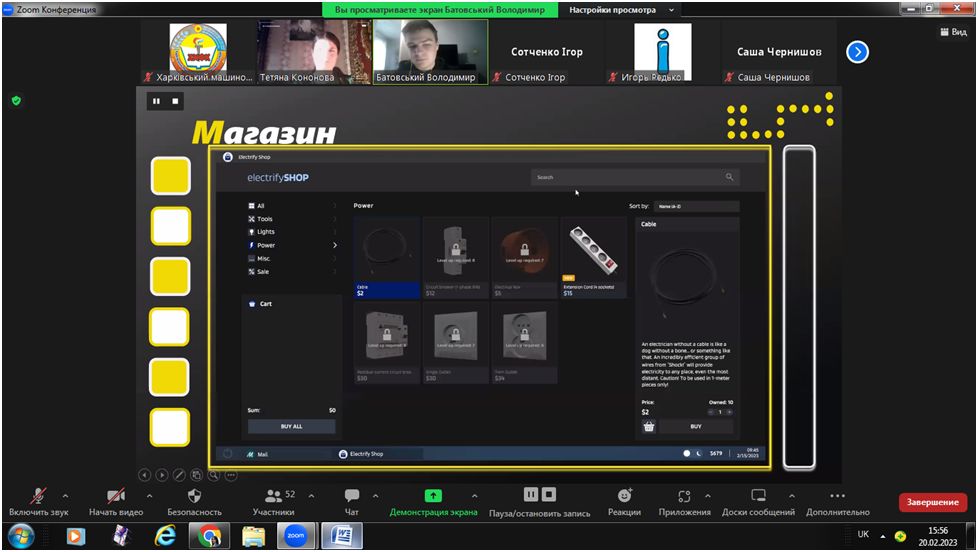Open Дополнительно three-dots menu
The width and height of the screenshot is (978, 552).
click(x=838, y=496)
